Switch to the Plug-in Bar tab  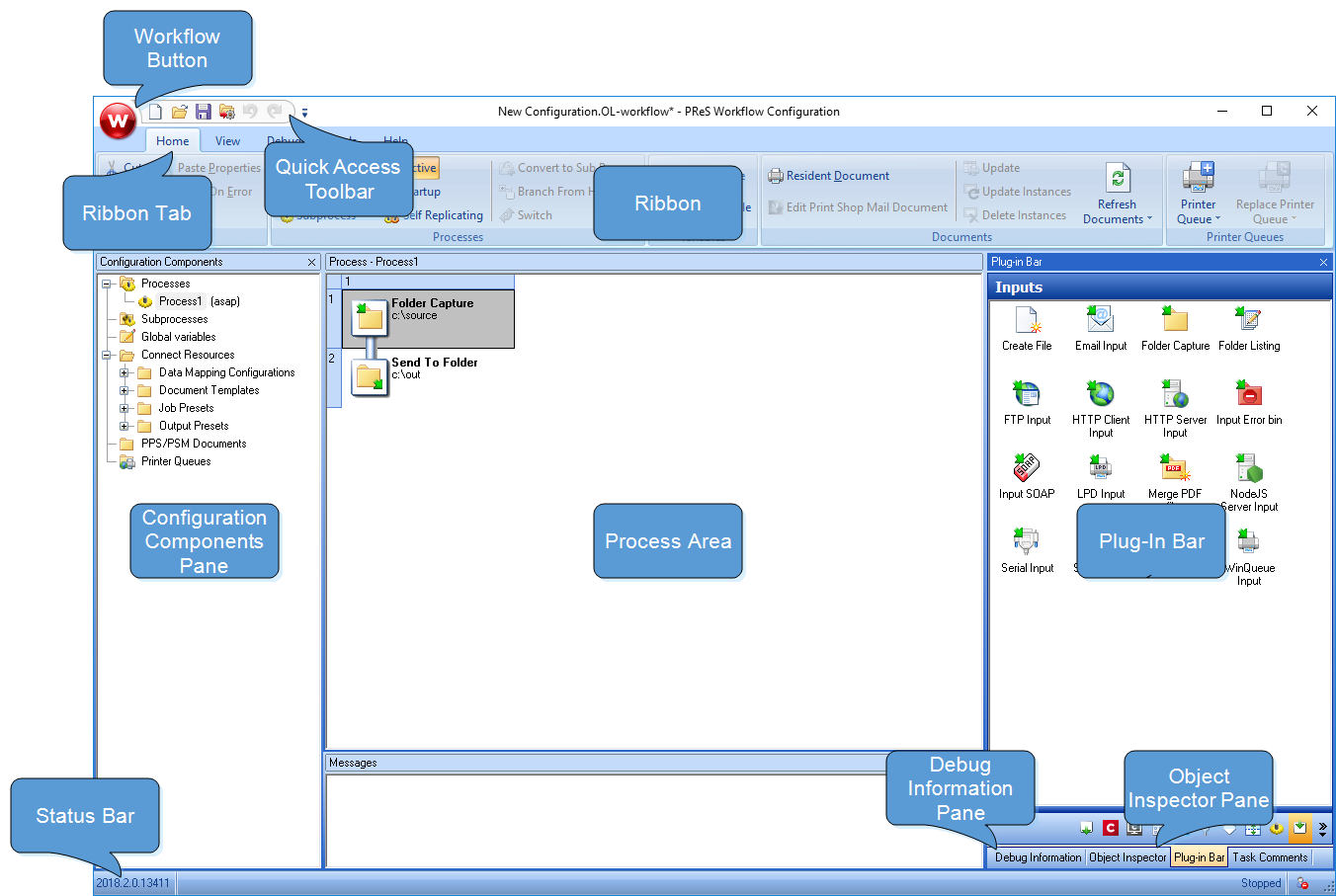tap(1199, 857)
